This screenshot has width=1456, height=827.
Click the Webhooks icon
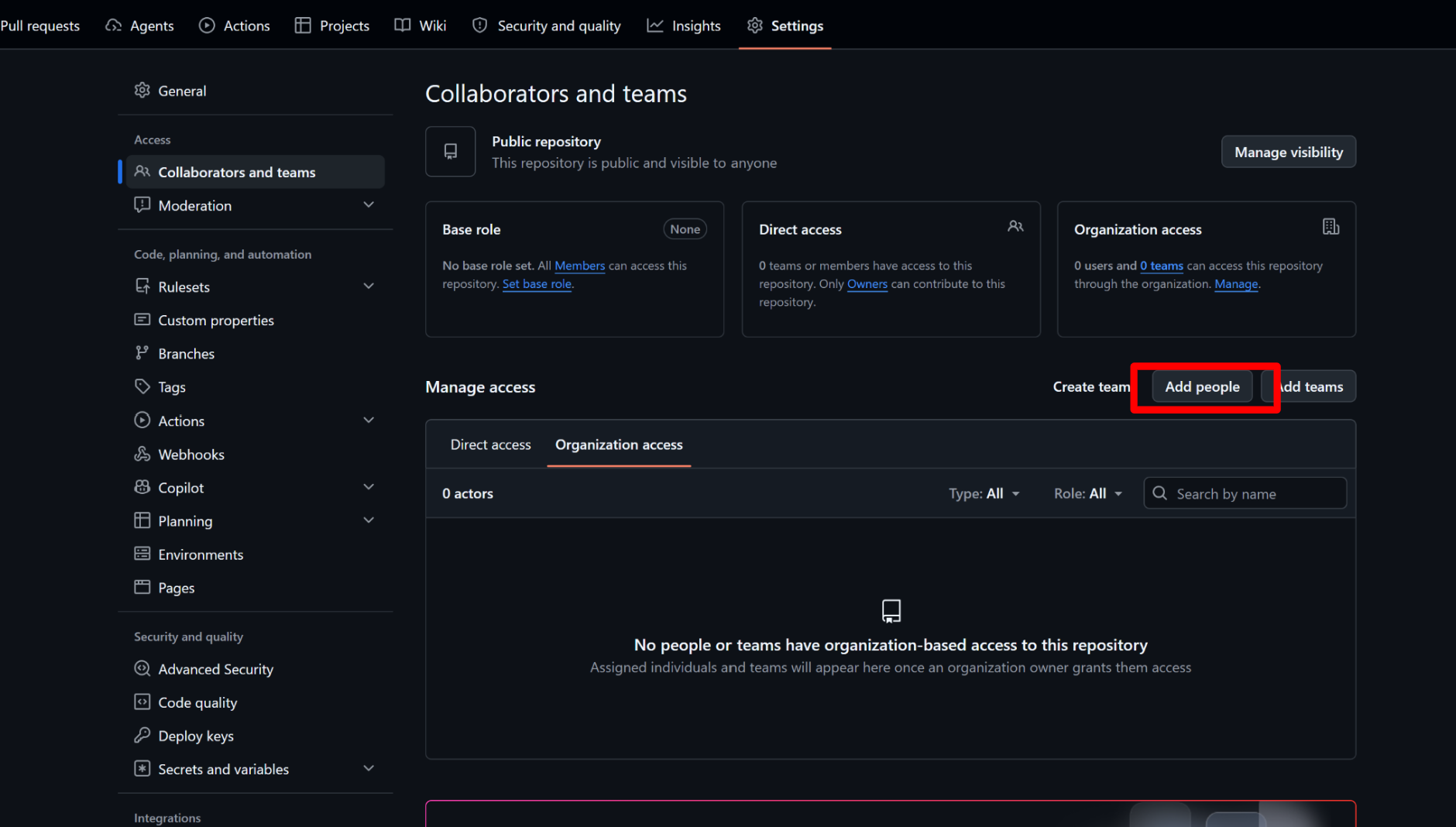(x=142, y=454)
